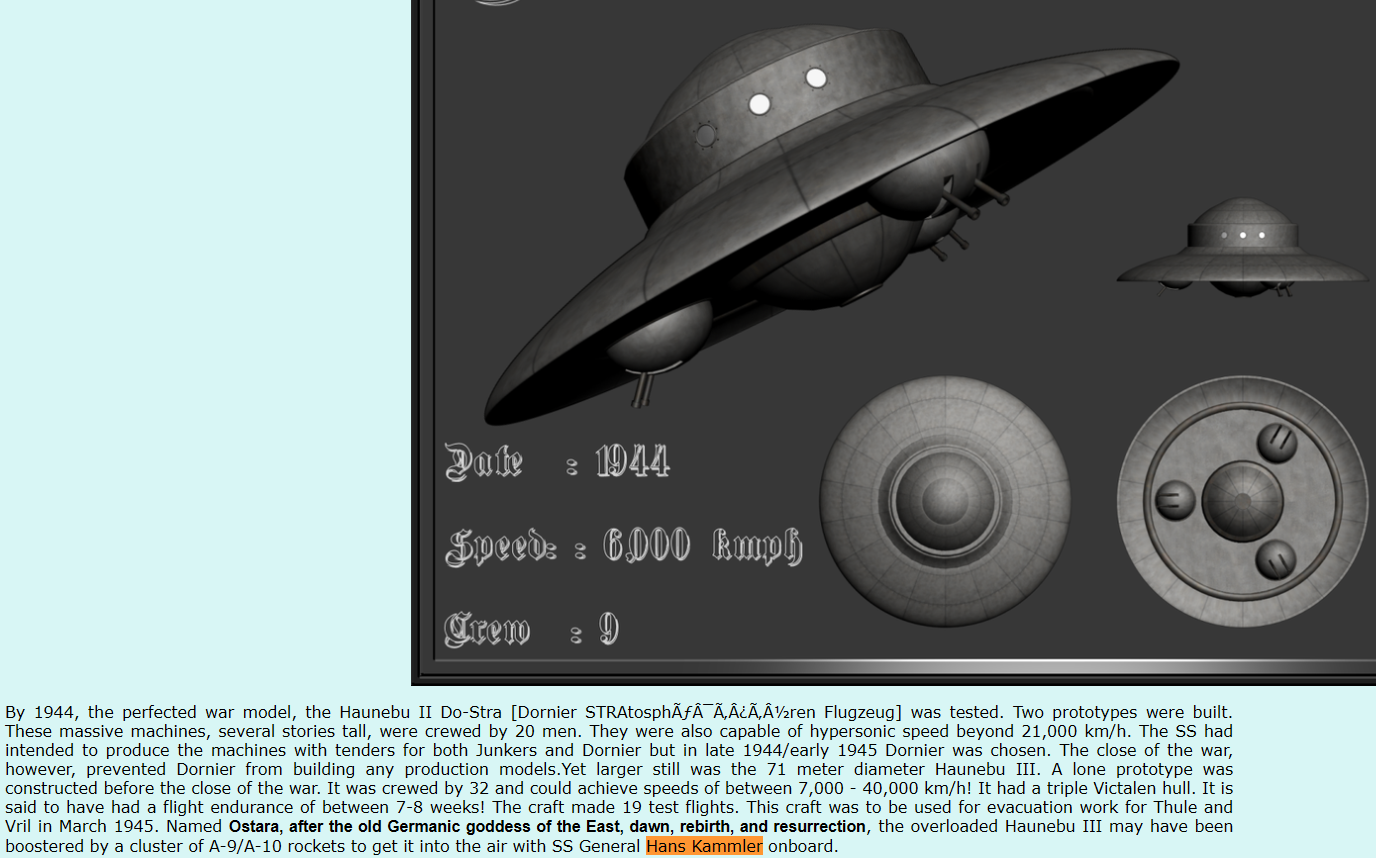Select the 'Speed: 6,000 kmph' caption in the image
This screenshot has width=1376, height=858.
pyautogui.click(x=623, y=546)
